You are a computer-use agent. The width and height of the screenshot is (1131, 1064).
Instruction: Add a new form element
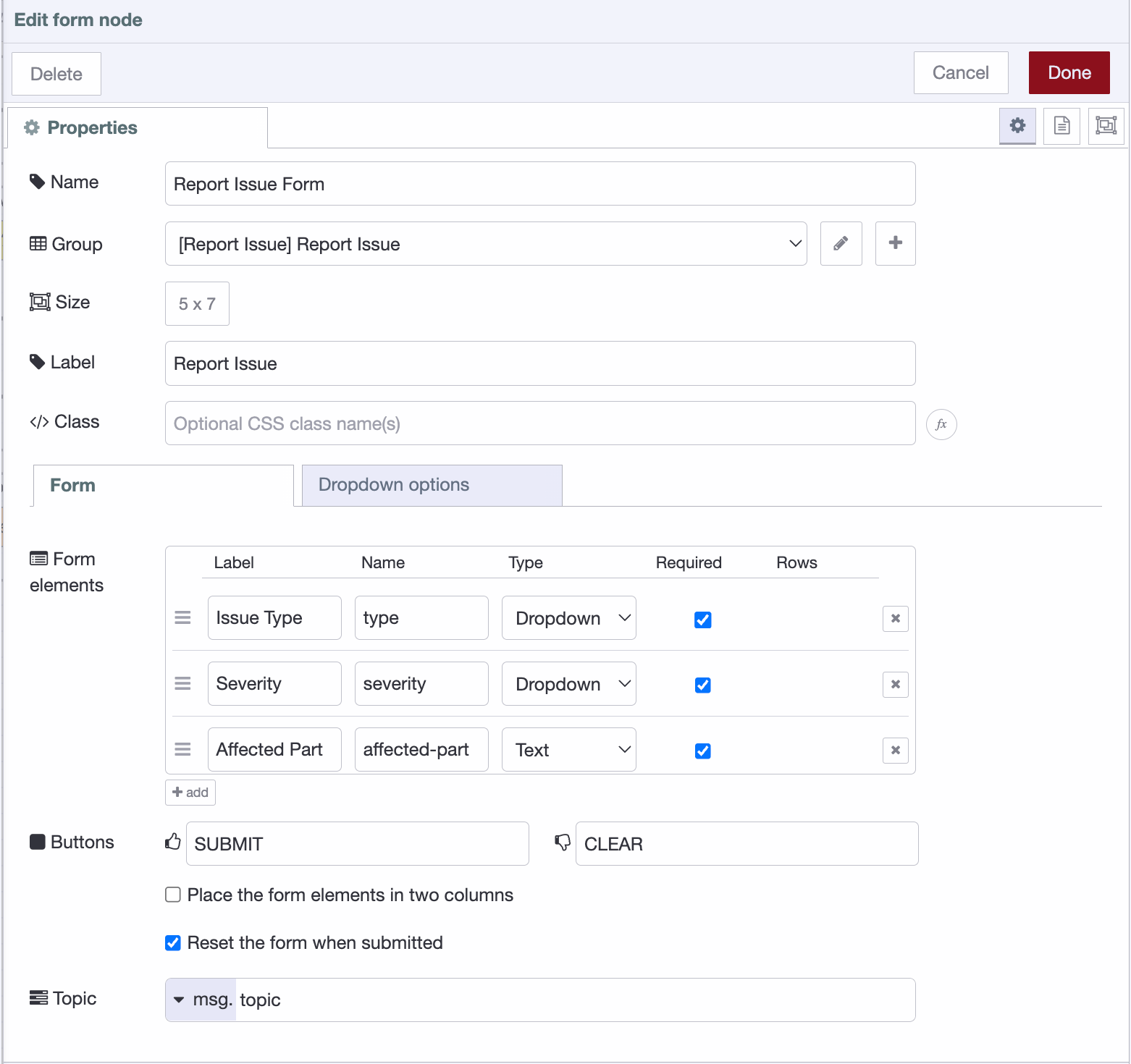coord(190,793)
